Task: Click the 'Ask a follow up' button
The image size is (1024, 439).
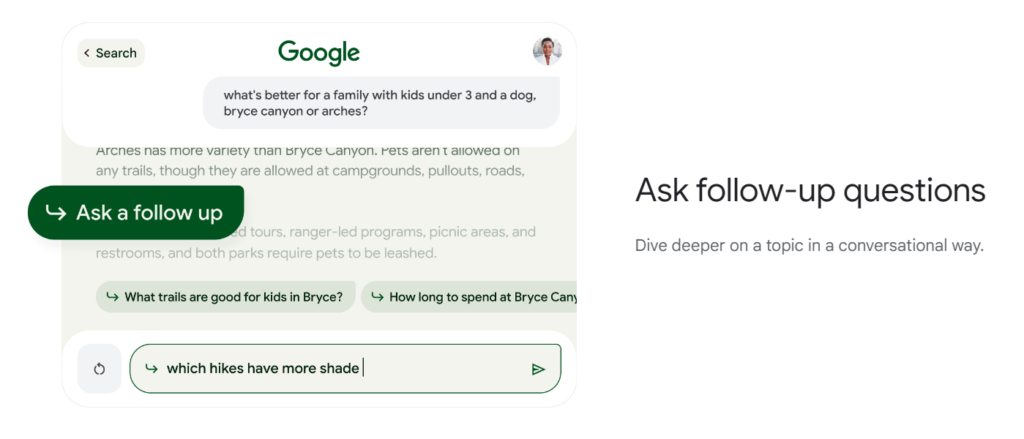Action: click(x=136, y=212)
